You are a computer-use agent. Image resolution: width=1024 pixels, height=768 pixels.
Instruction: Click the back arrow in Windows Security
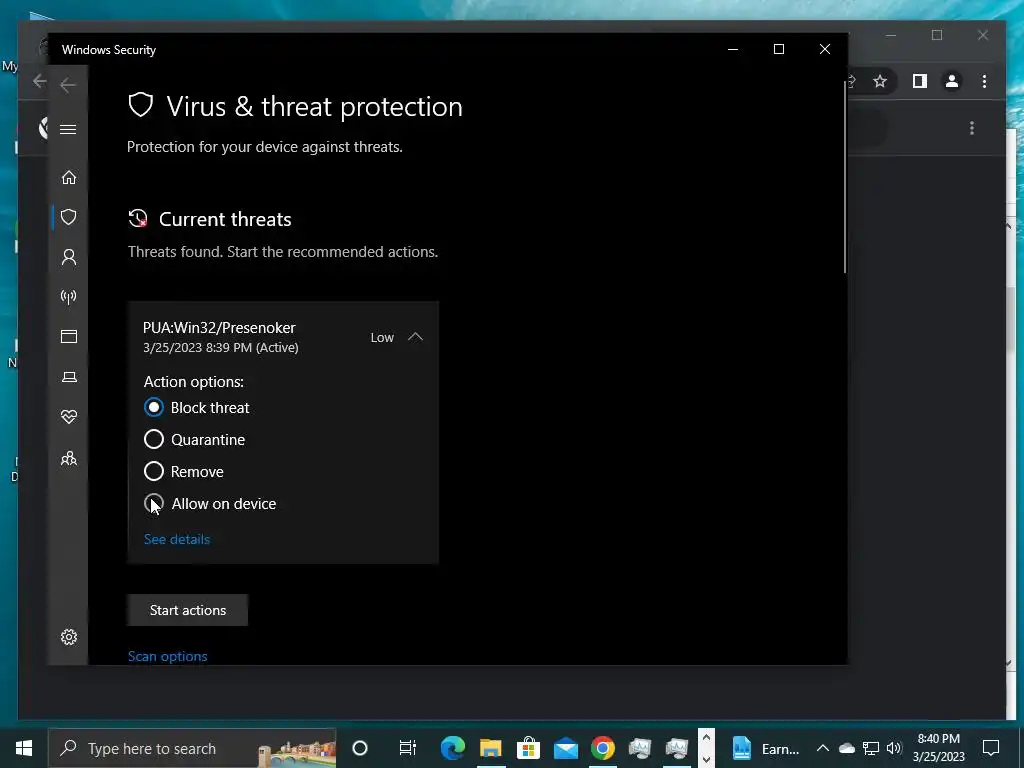pos(68,85)
